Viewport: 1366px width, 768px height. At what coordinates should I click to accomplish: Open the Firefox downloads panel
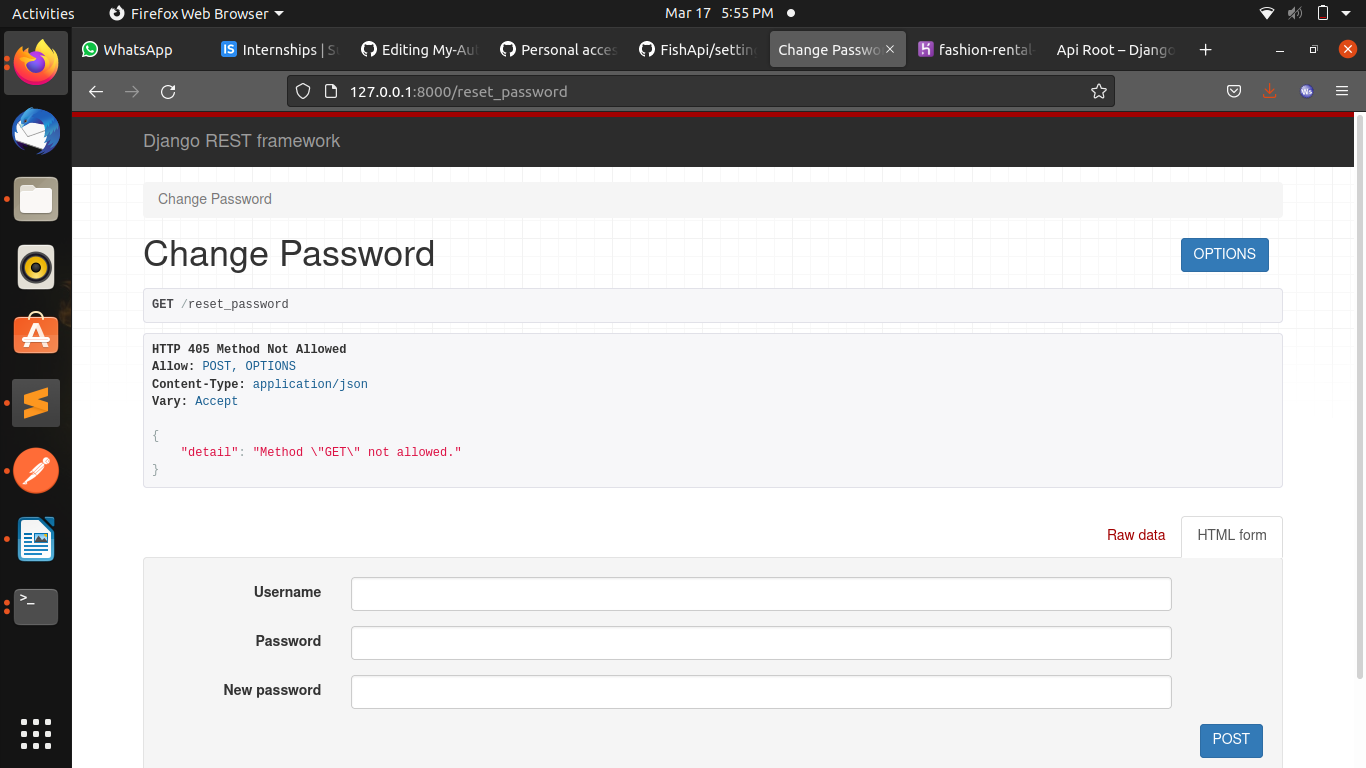[x=1270, y=91]
